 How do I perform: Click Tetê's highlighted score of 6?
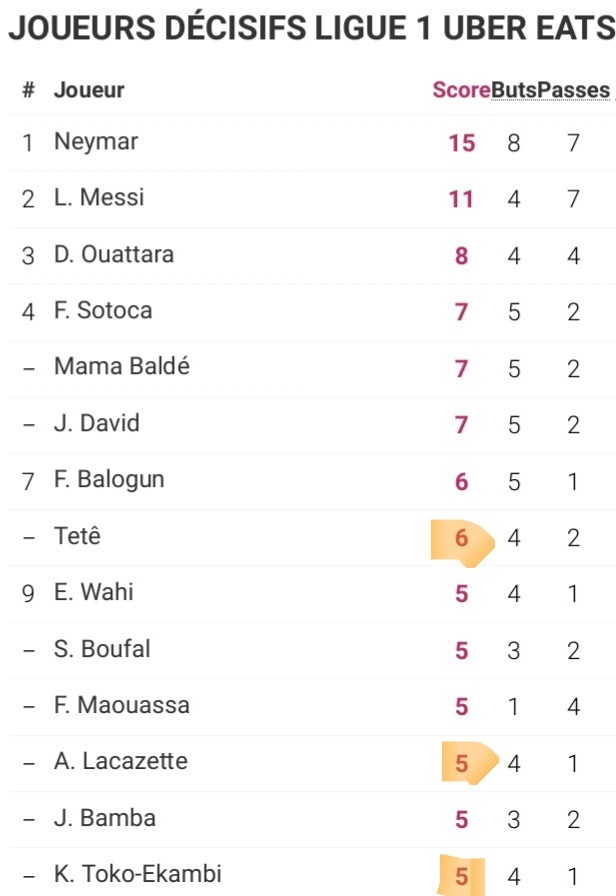461,538
